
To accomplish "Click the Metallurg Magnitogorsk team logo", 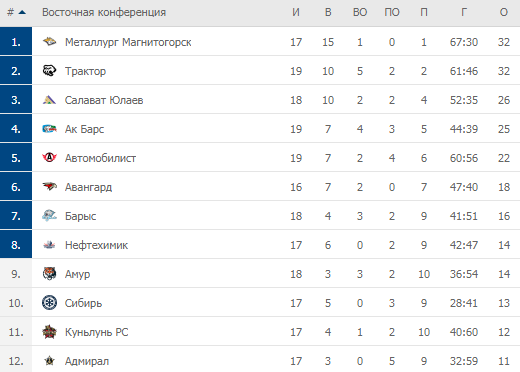I will [49, 42].
